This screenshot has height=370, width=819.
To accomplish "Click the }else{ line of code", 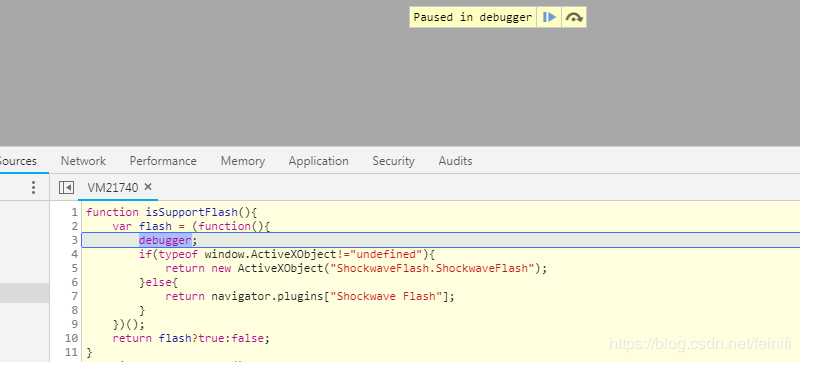I will point(158,282).
